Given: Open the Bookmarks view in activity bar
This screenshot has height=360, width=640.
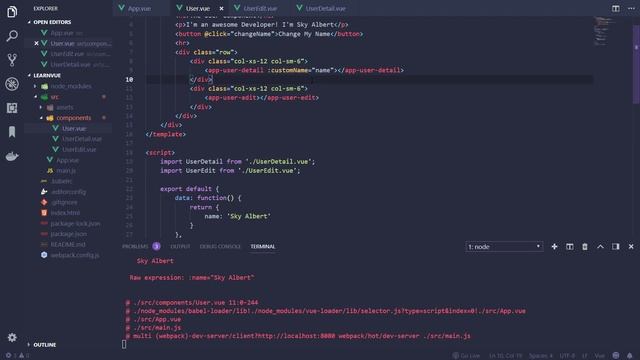Looking at the screenshot, I should 12,132.
